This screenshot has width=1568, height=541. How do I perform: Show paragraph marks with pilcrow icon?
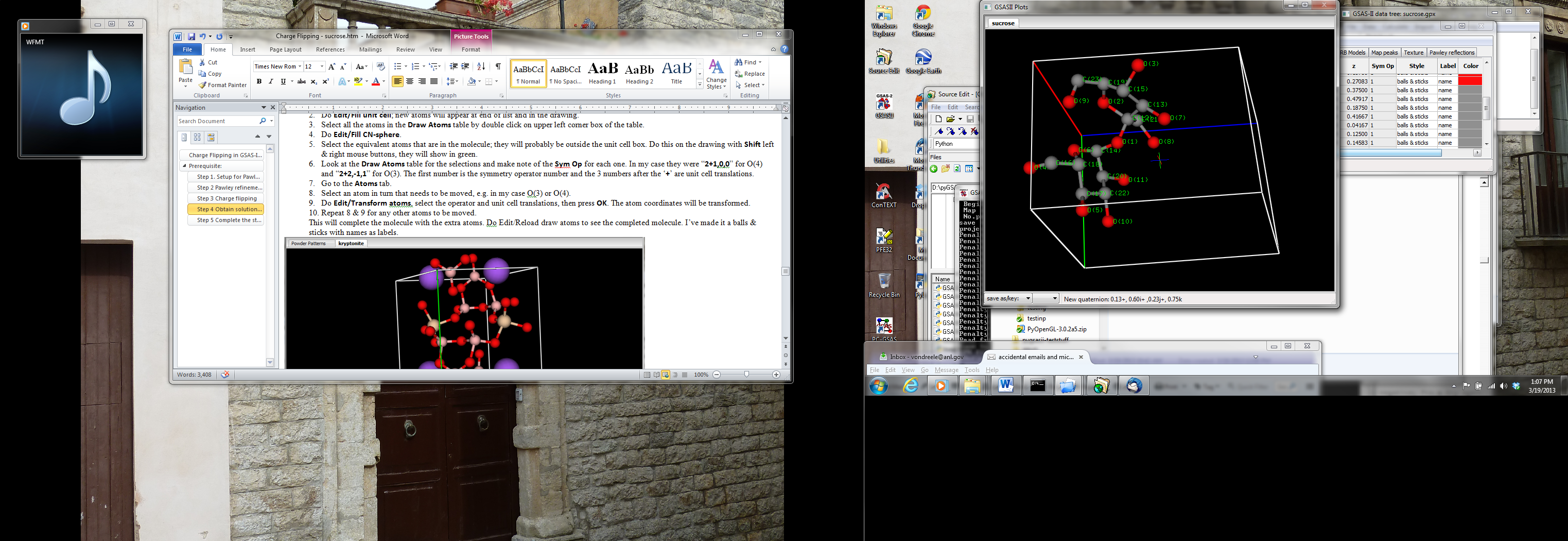498,66
